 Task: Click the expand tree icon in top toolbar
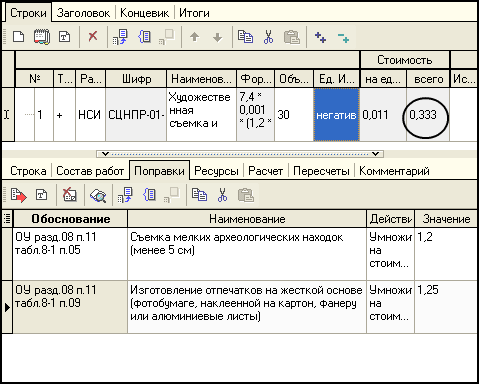point(120,37)
